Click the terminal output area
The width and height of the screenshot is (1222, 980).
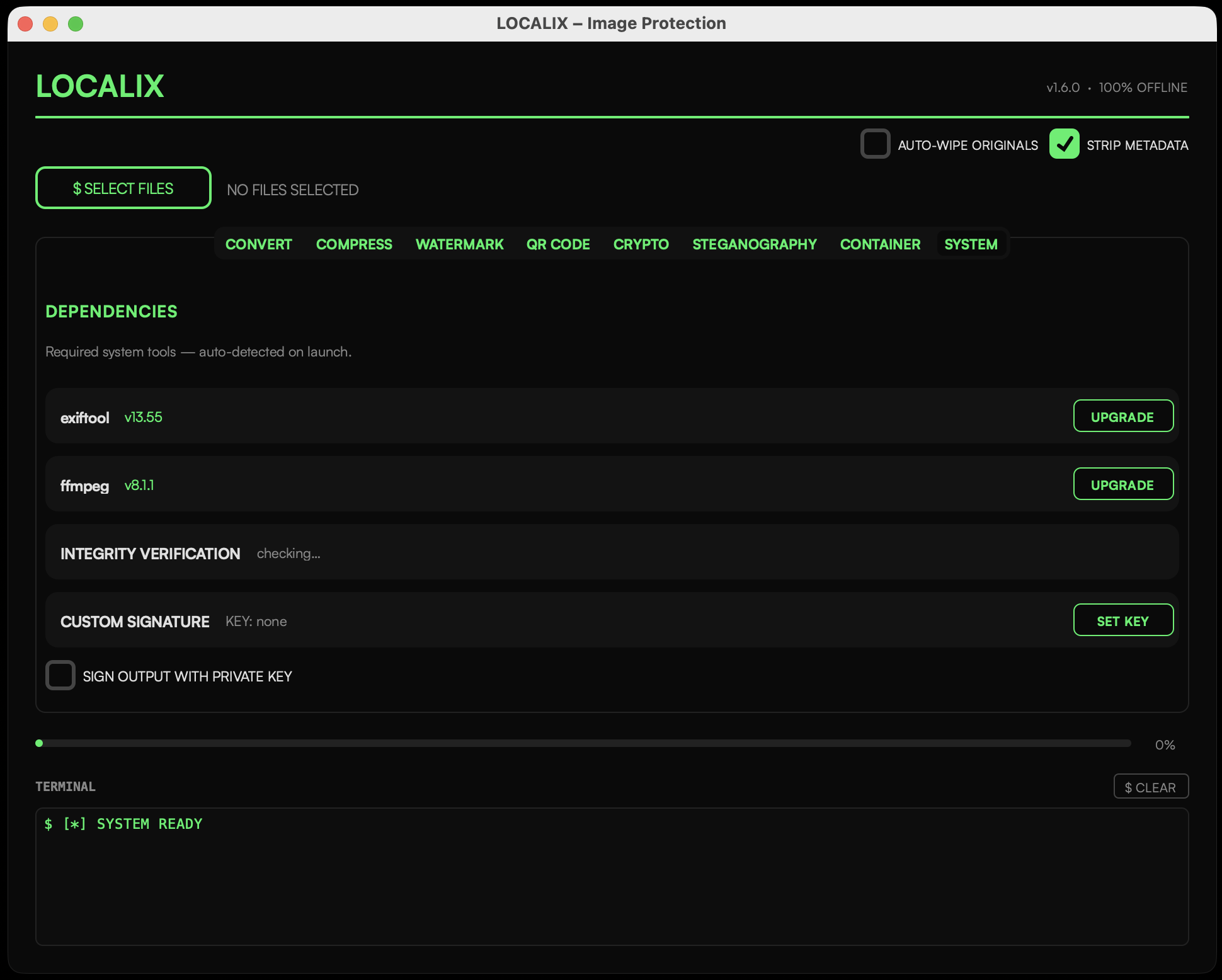pyautogui.click(x=612, y=877)
